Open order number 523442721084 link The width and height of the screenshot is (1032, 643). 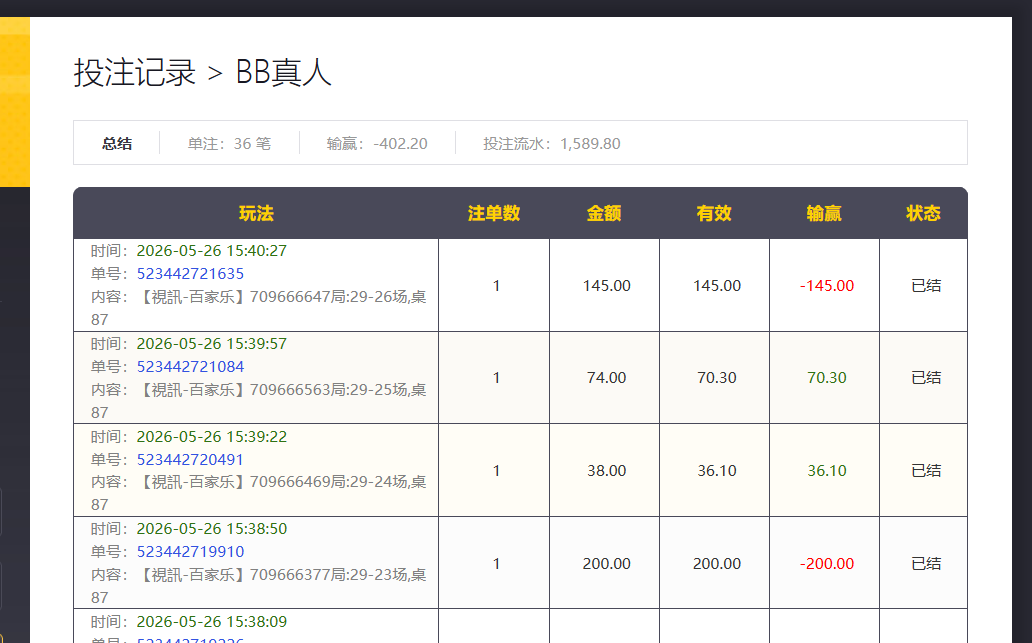click(190, 367)
